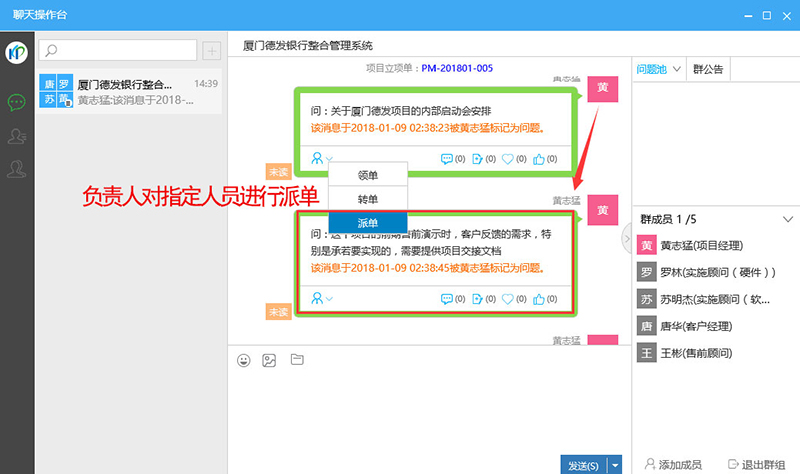The image size is (800, 474).
Task: Click the second question text about 项目交接文档
Action: pos(431,242)
